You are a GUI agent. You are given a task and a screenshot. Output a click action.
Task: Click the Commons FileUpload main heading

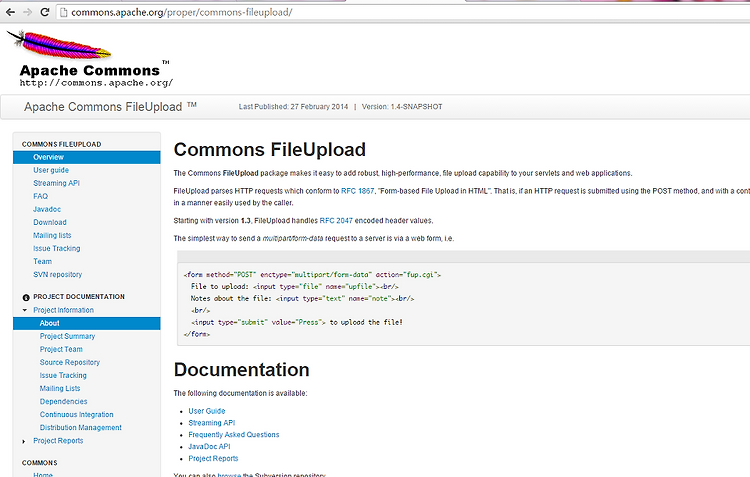[270, 150]
